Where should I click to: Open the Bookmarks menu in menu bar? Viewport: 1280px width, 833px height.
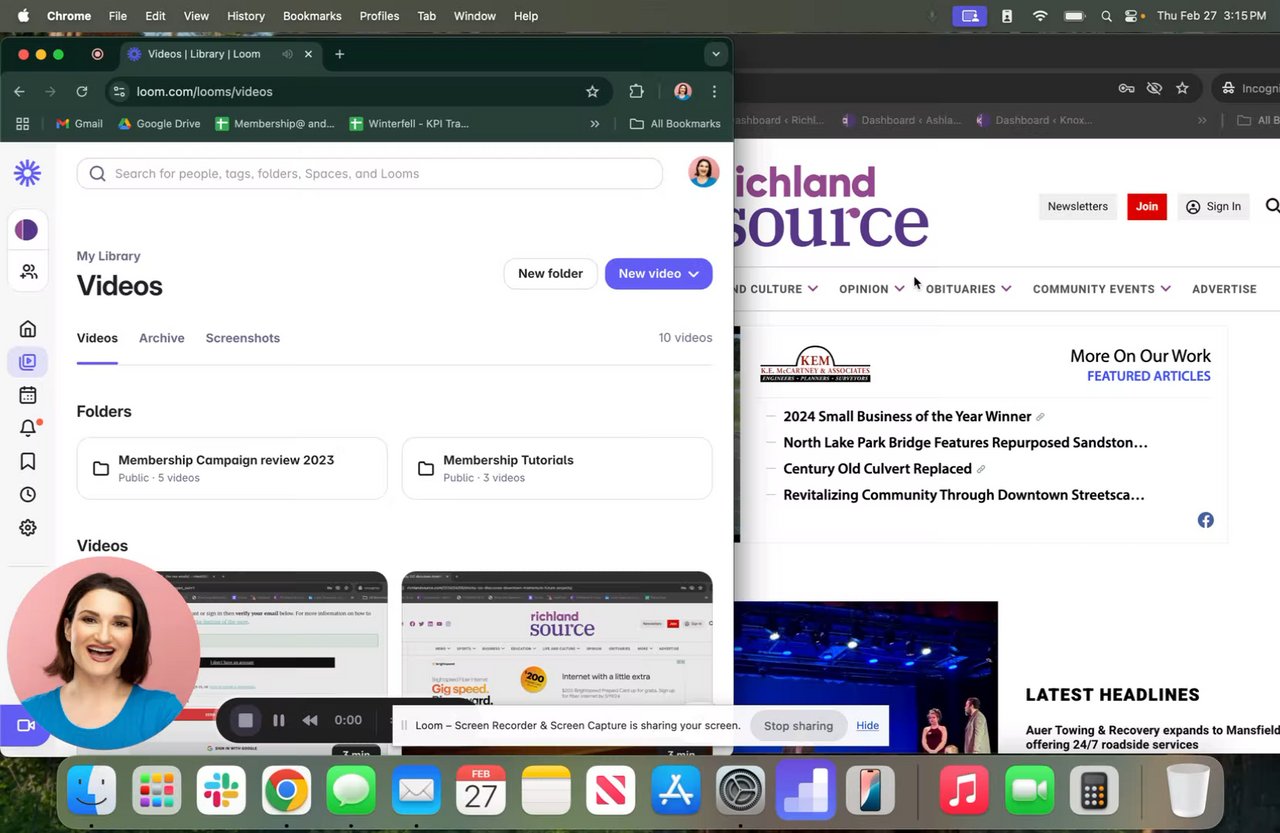pyautogui.click(x=312, y=16)
